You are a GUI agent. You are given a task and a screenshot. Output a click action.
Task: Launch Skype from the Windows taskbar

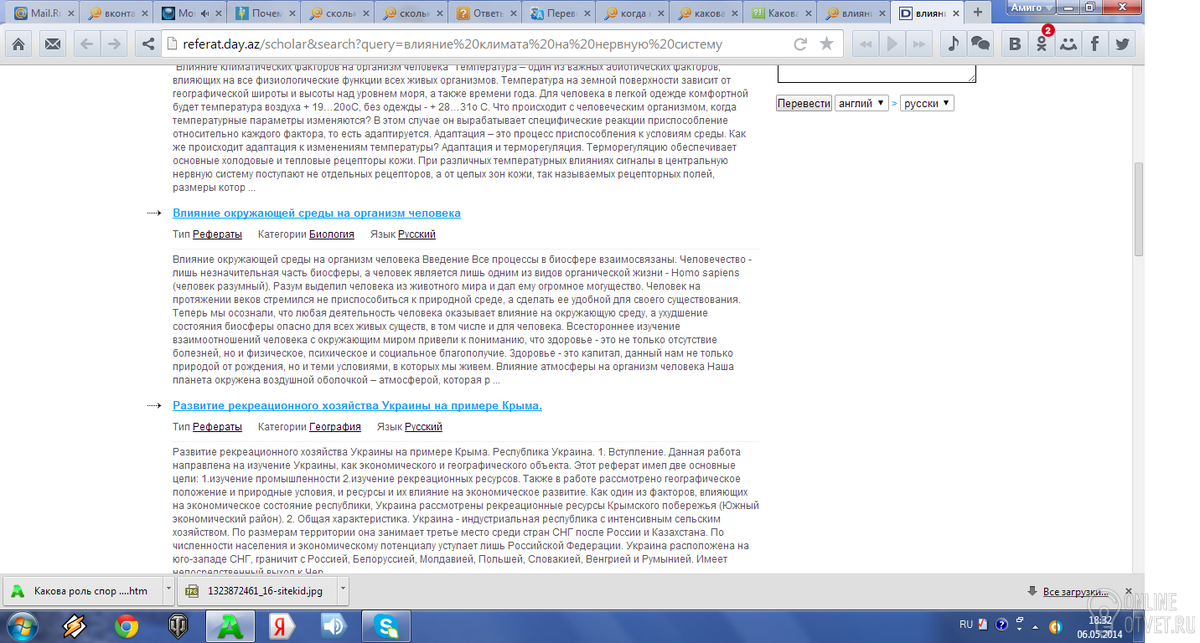(x=387, y=626)
